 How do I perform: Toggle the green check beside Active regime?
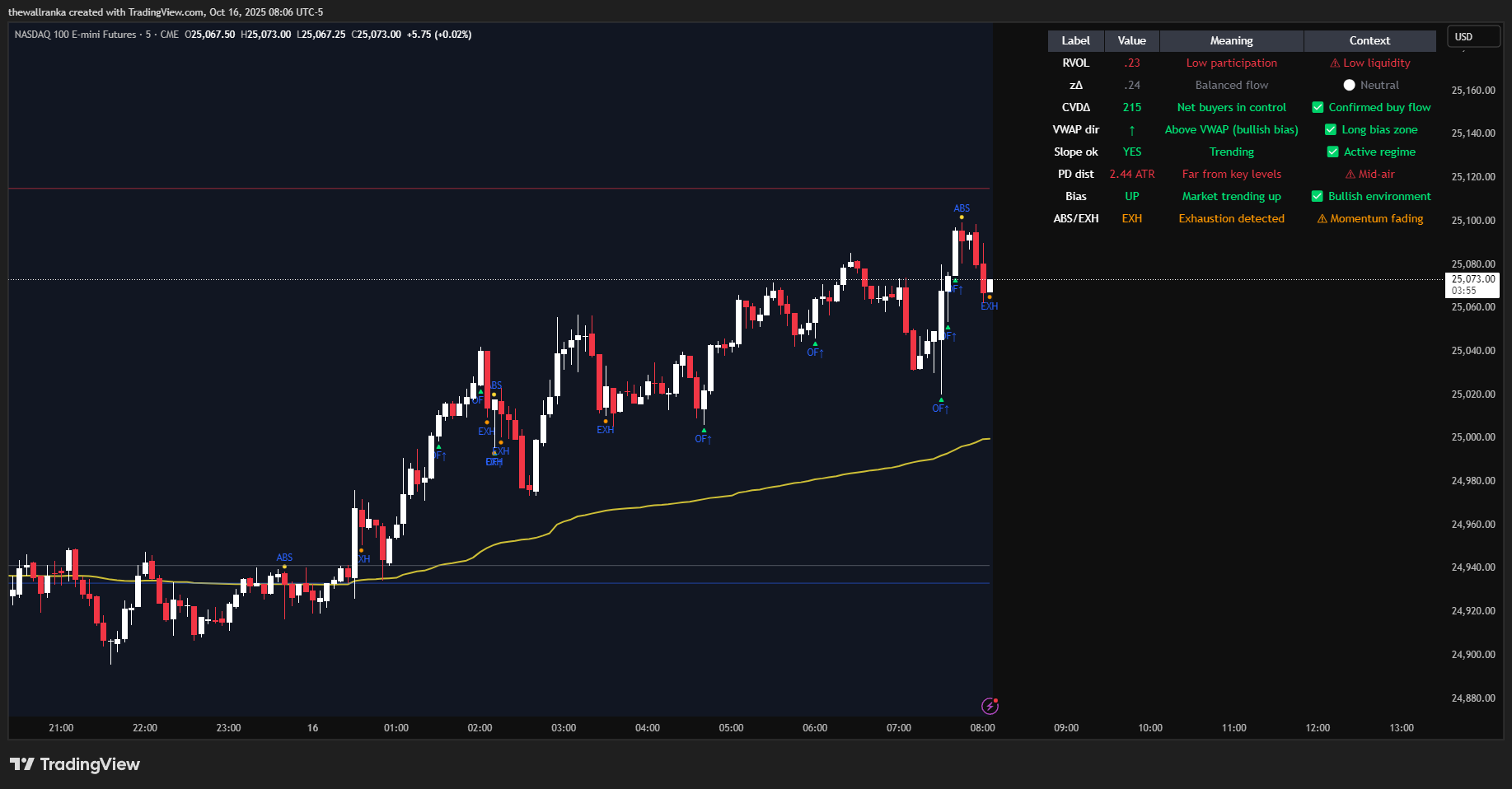click(x=1332, y=152)
